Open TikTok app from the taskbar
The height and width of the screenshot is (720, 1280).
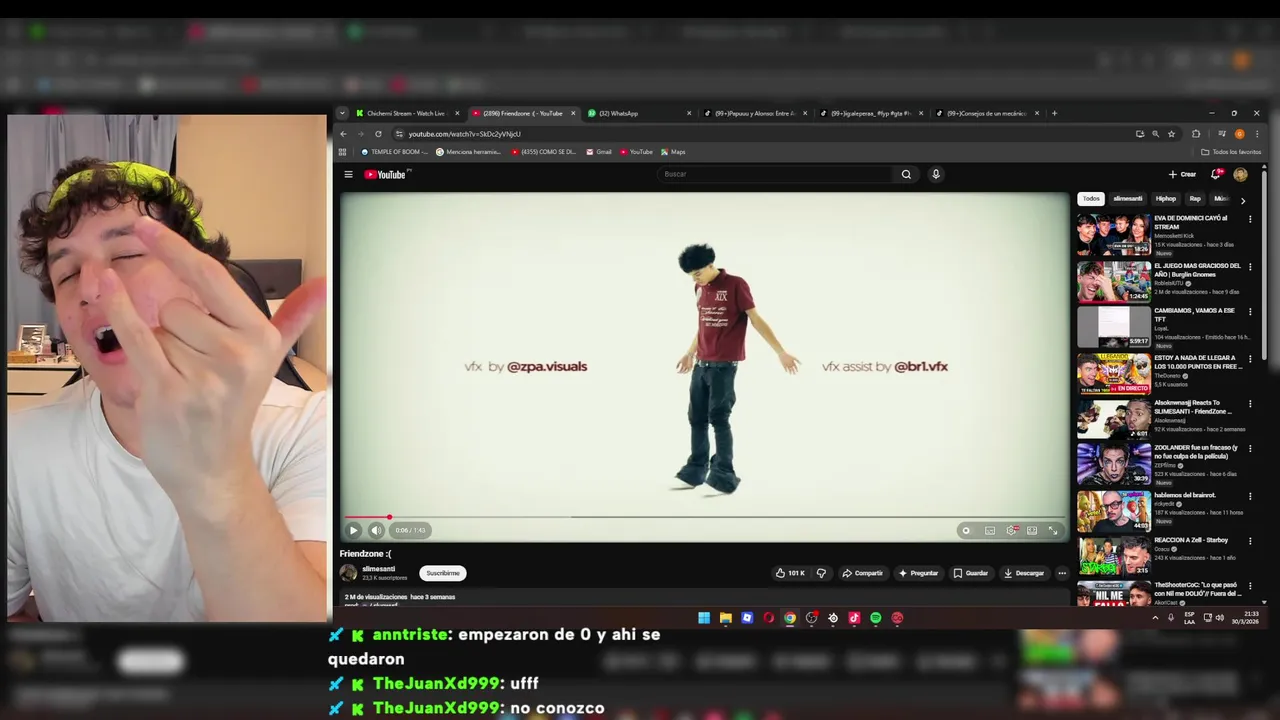(854, 618)
